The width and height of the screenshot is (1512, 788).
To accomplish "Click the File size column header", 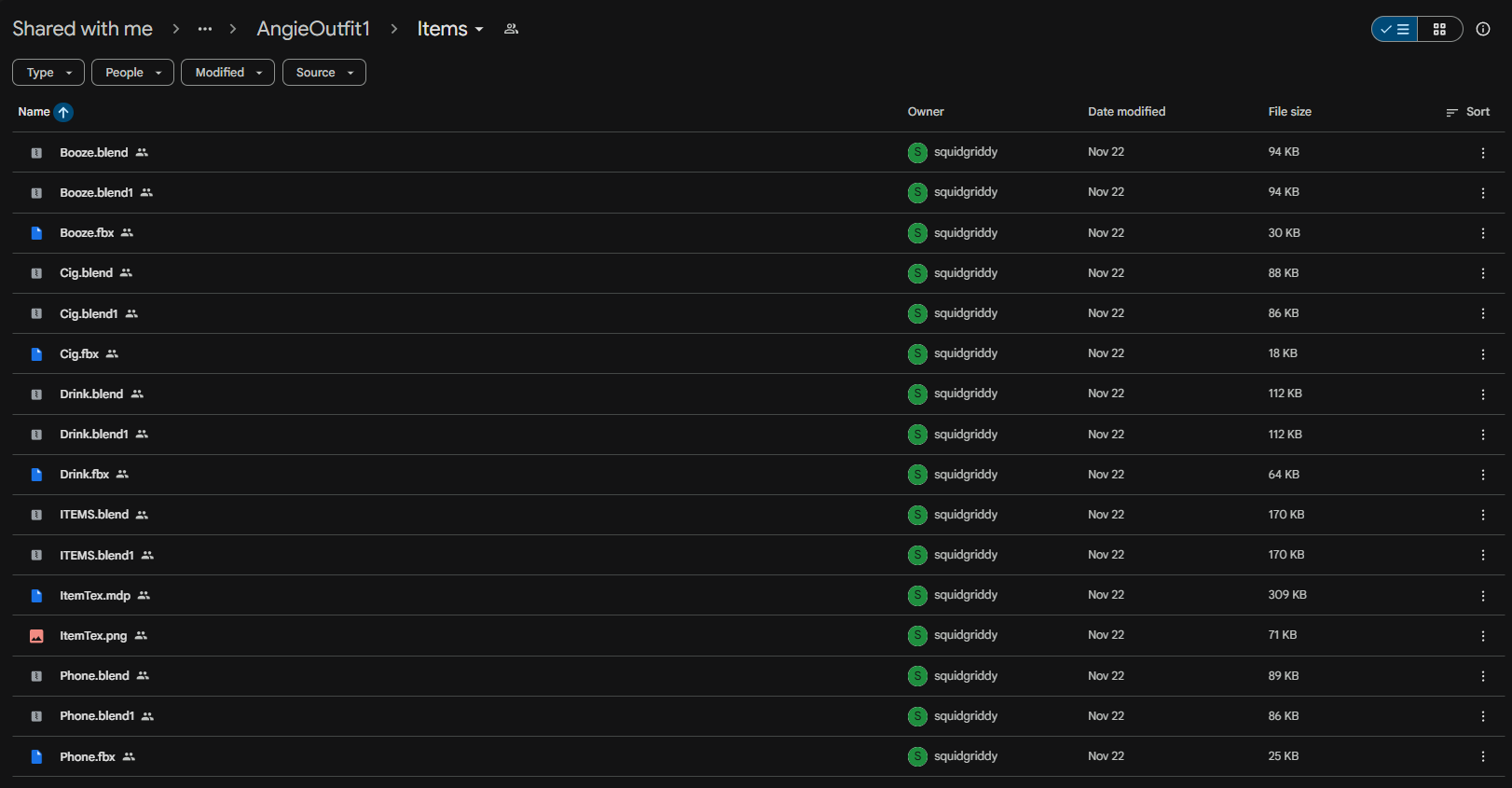I will tap(1289, 112).
